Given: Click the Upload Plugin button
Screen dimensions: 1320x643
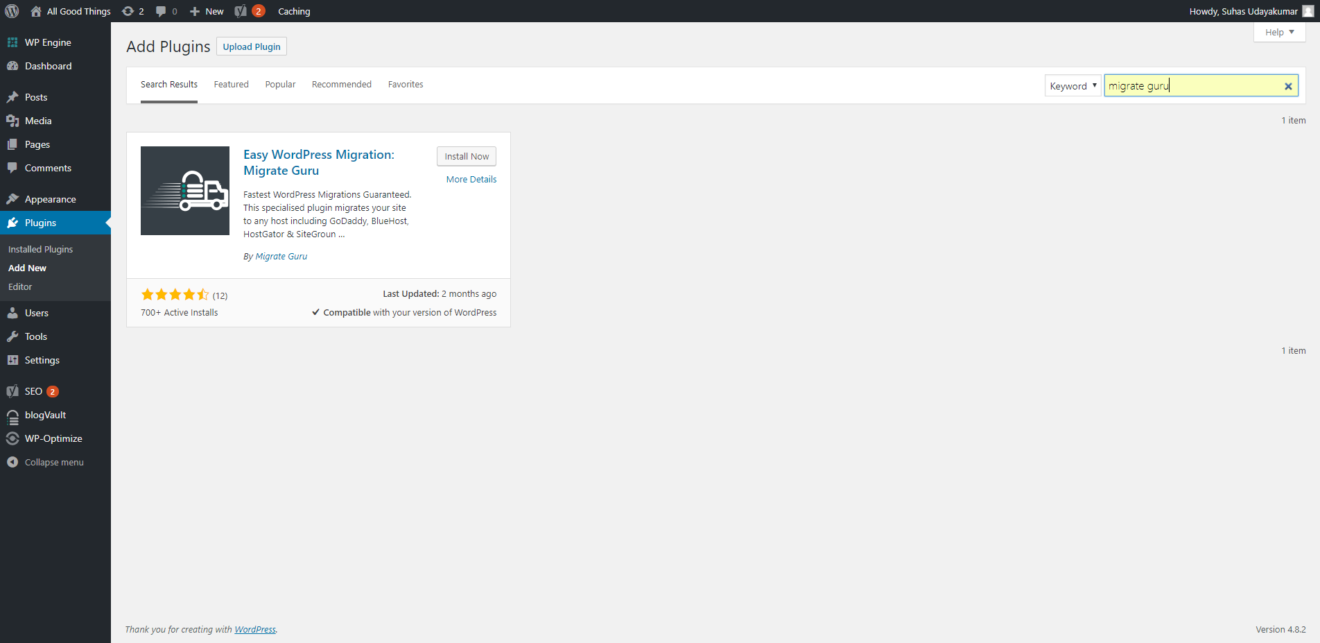Looking at the screenshot, I should (x=251, y=47).
